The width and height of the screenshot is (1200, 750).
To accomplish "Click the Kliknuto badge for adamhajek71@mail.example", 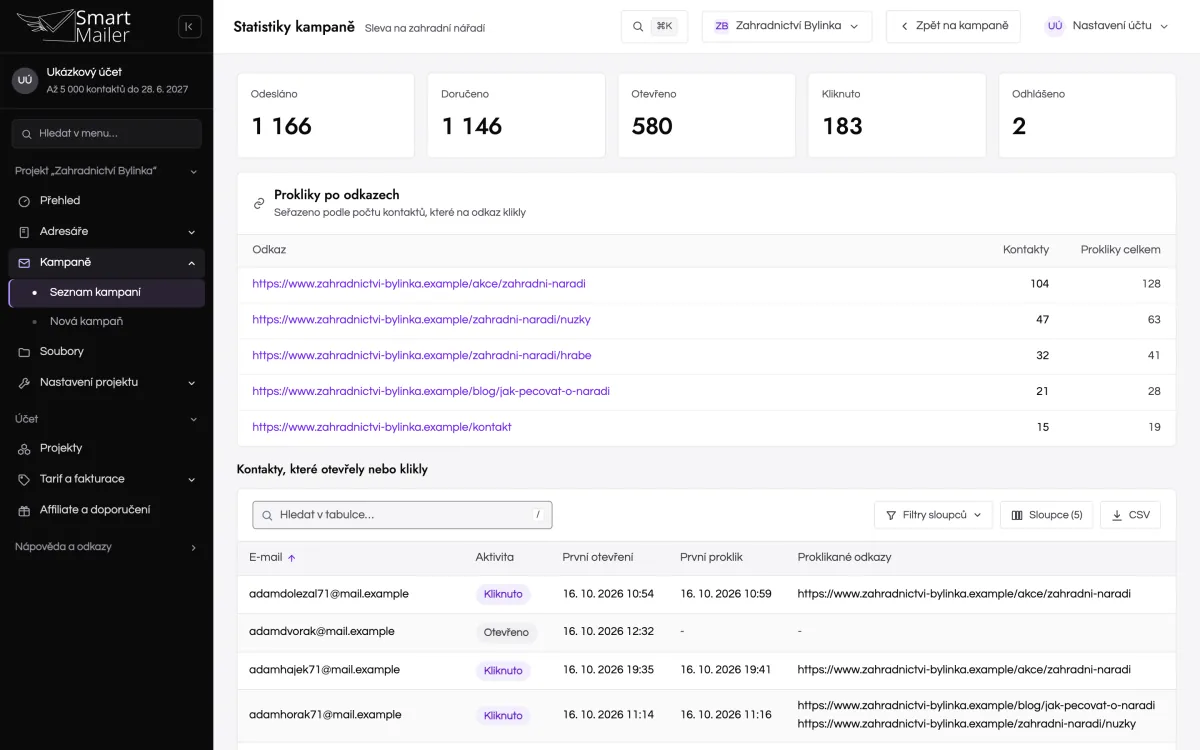I will pyautogui.click(x=503, y=671).
